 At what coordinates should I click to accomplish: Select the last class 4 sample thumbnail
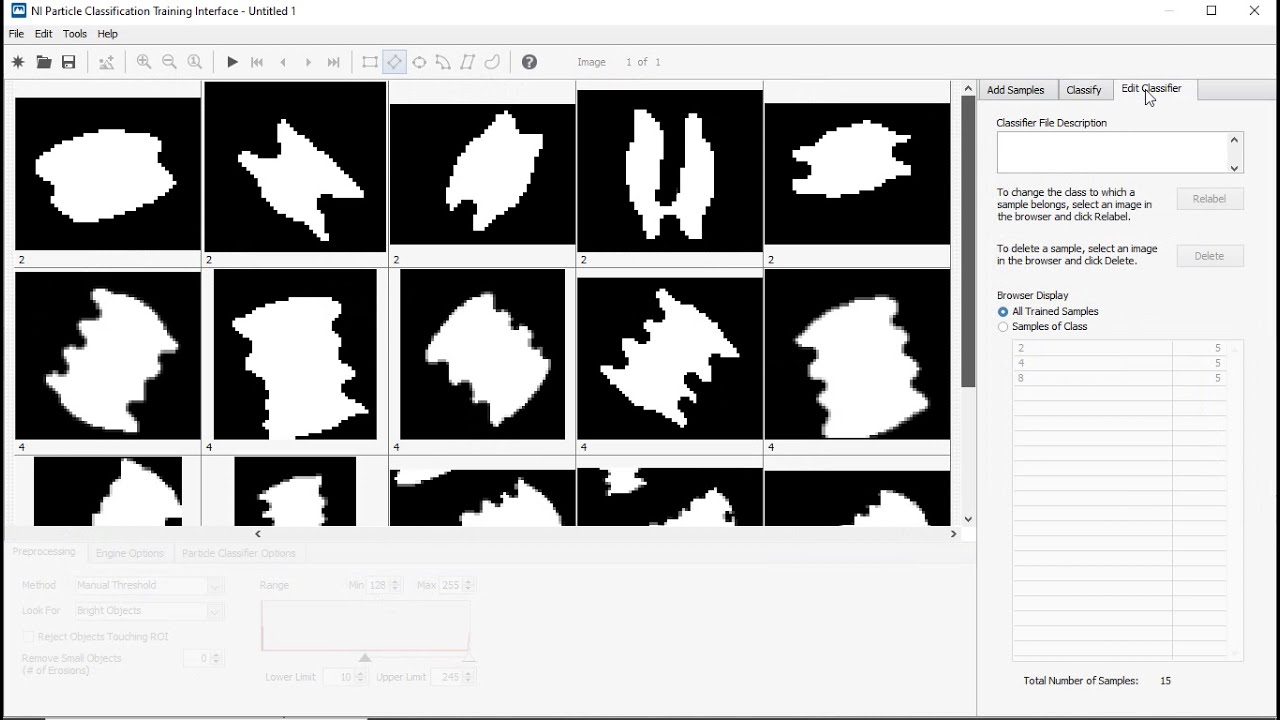click(857, 355)
